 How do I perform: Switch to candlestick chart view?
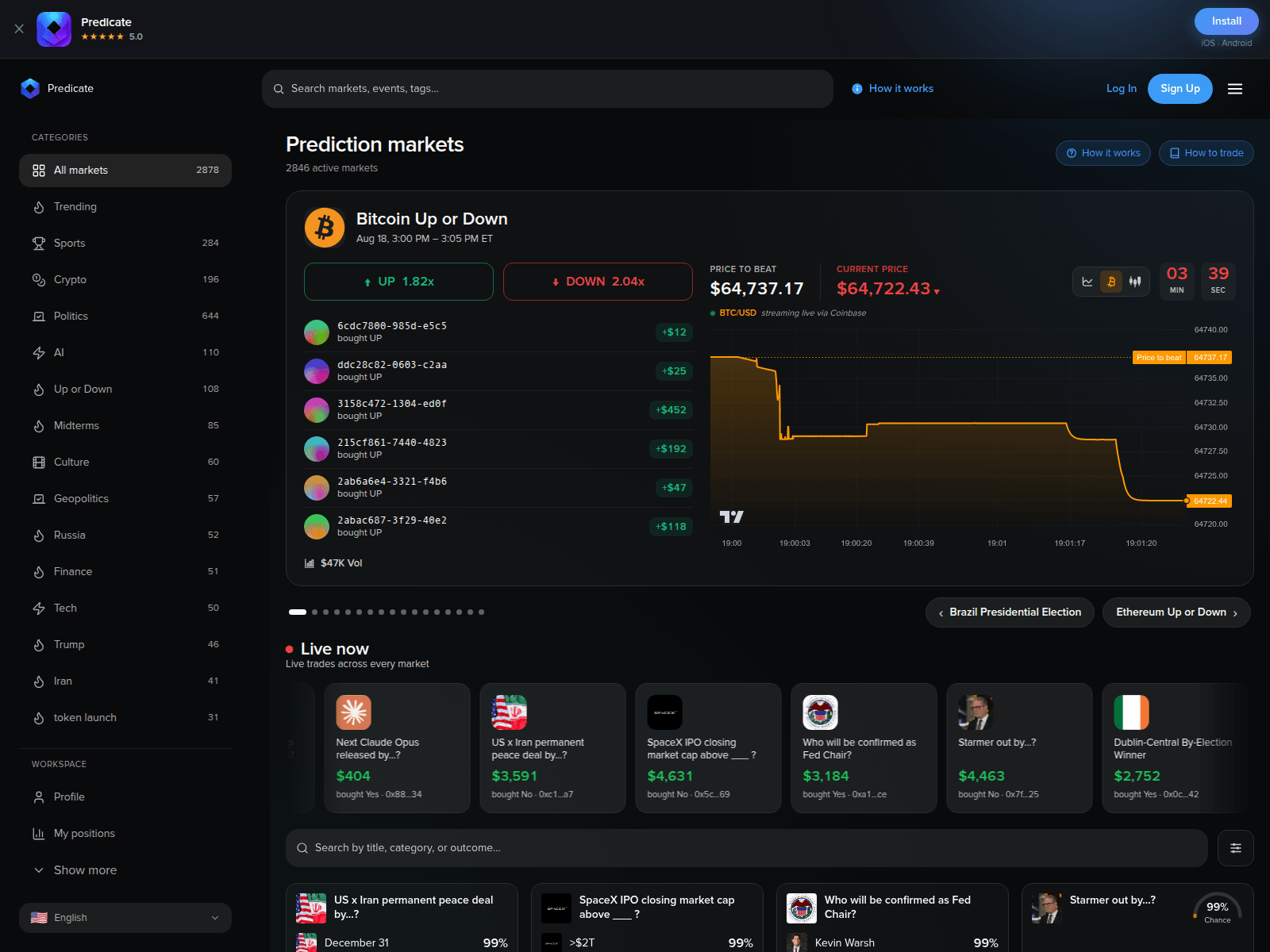[x=1135, y=282]
